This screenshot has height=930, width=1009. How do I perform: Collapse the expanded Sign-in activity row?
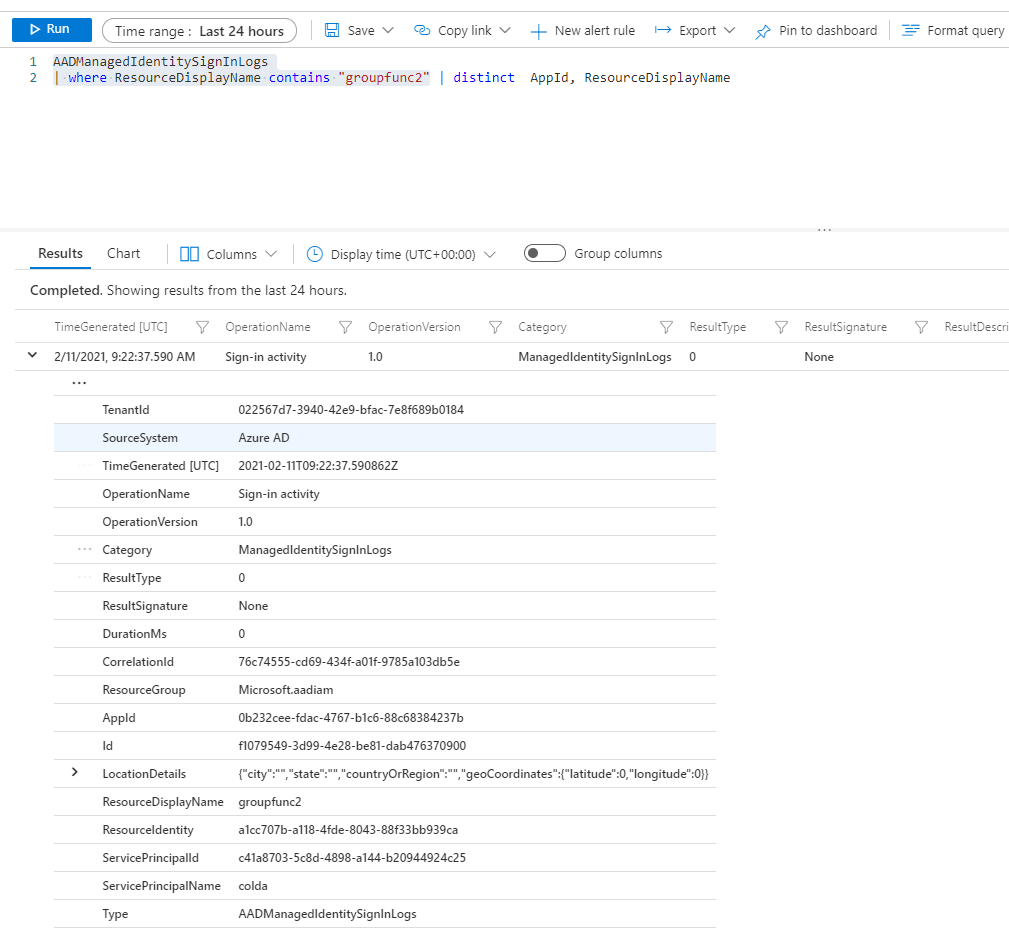click(33, 356)
